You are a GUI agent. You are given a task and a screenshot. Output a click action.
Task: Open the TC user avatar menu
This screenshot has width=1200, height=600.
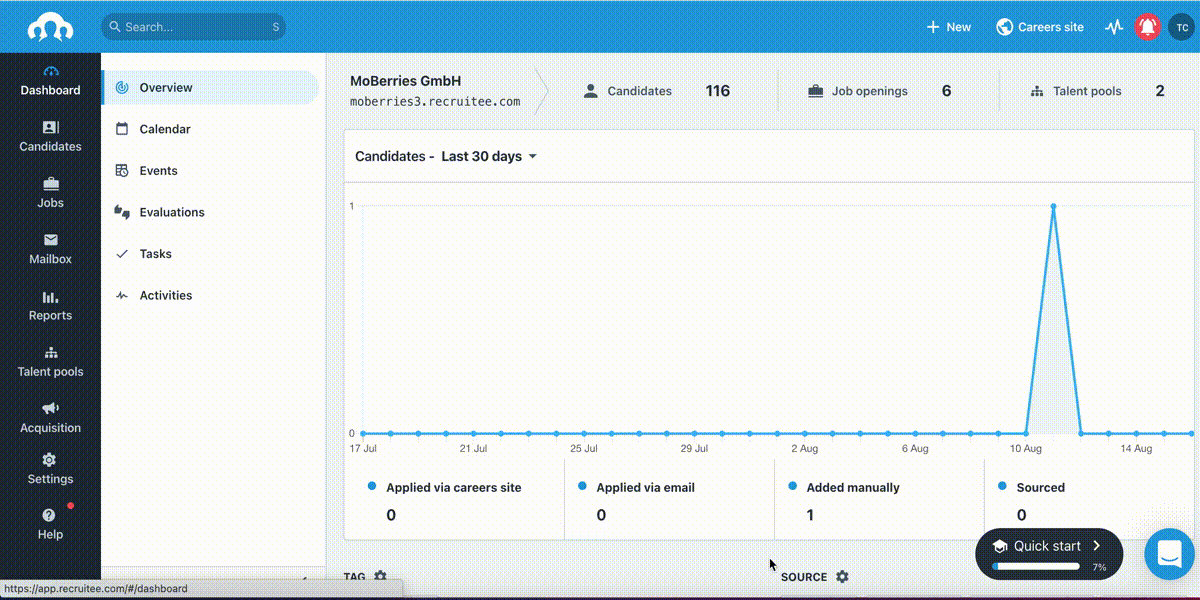tap(1181, 27)
